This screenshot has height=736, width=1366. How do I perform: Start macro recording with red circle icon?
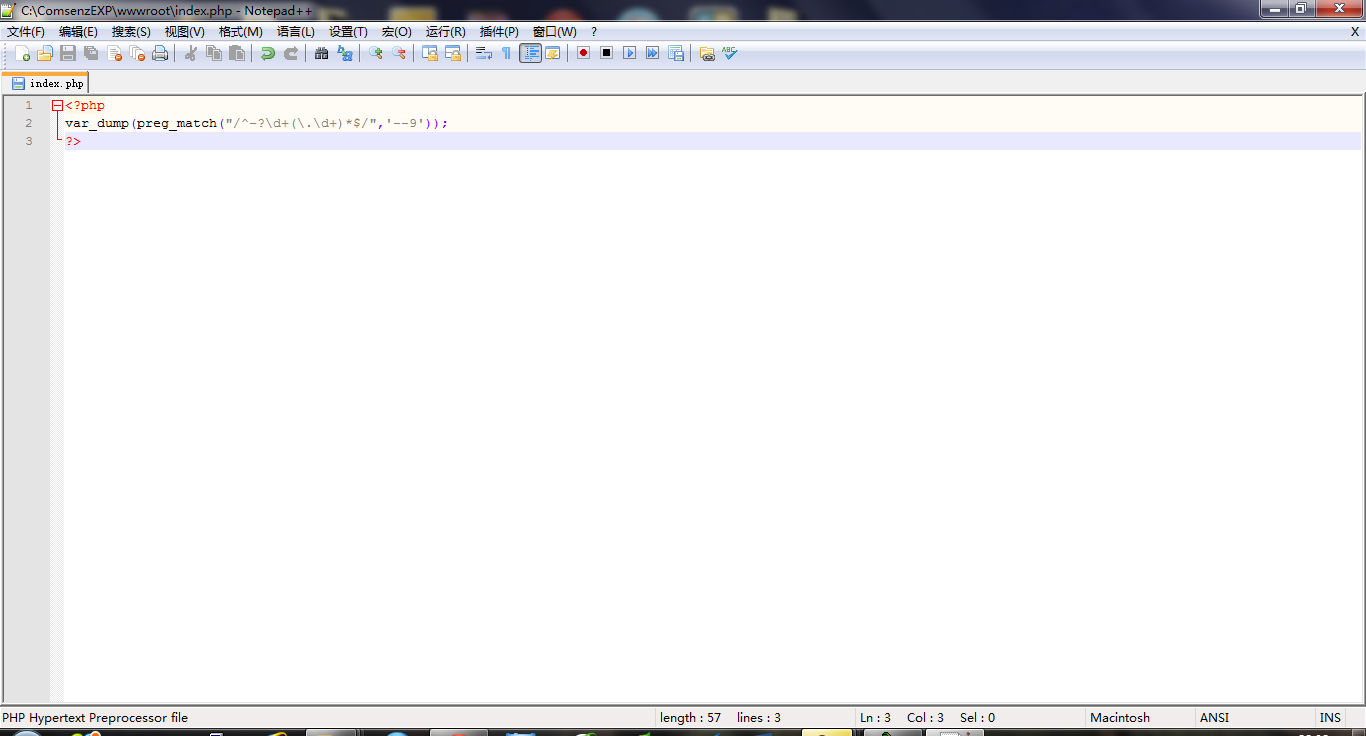click(583, 53)
